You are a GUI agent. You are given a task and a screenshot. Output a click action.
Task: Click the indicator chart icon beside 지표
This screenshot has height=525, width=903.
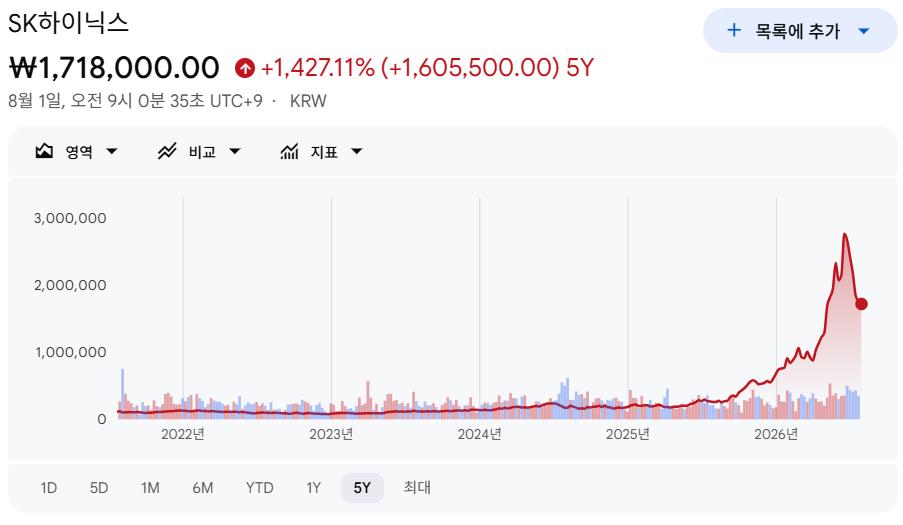point(289,151)
